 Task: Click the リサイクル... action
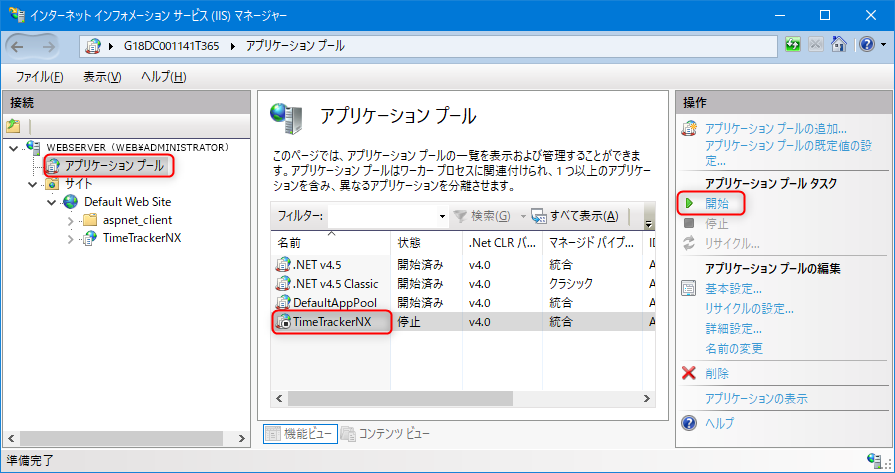(732, 244)
